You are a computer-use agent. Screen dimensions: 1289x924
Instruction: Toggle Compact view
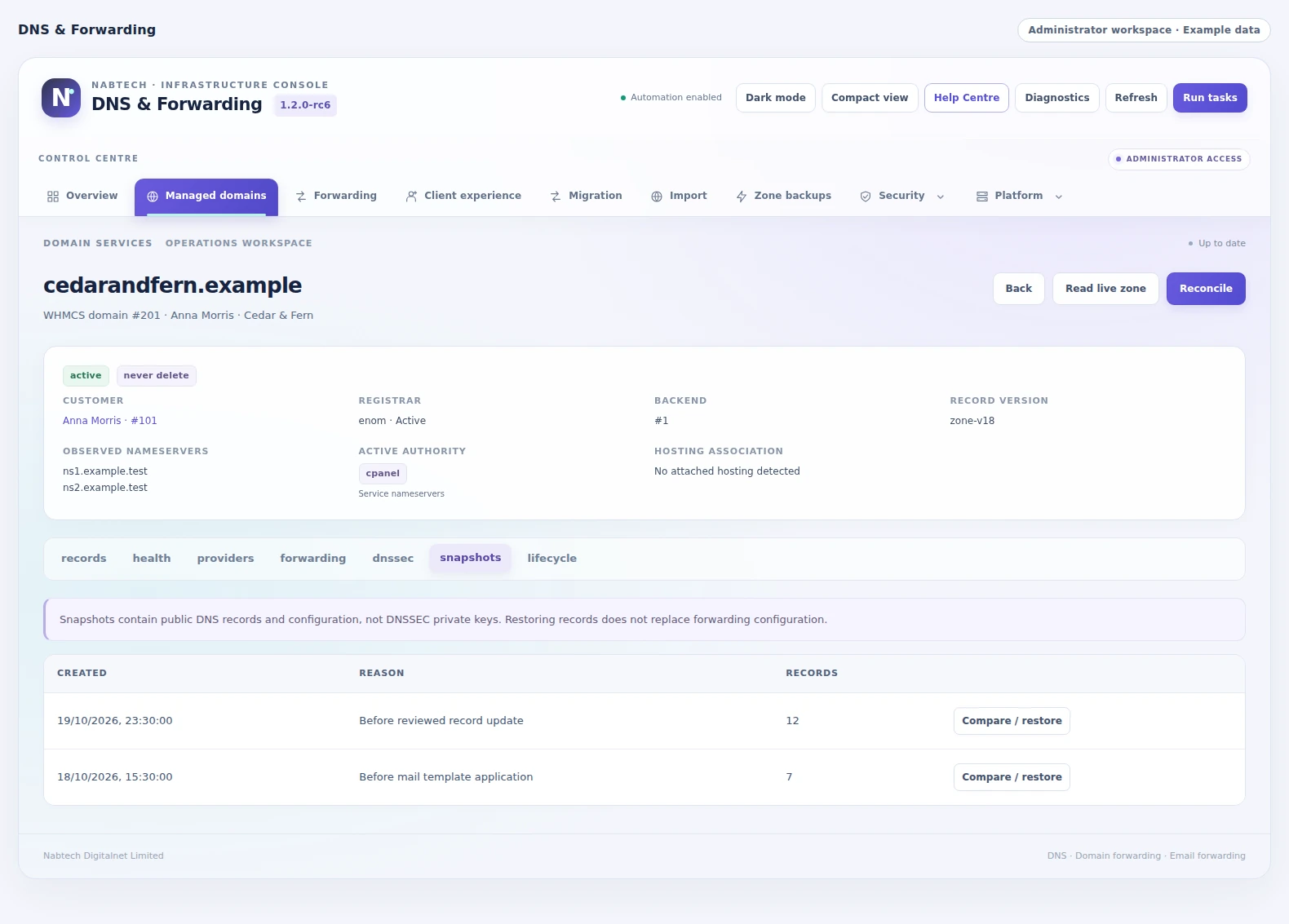click(870, 98)
